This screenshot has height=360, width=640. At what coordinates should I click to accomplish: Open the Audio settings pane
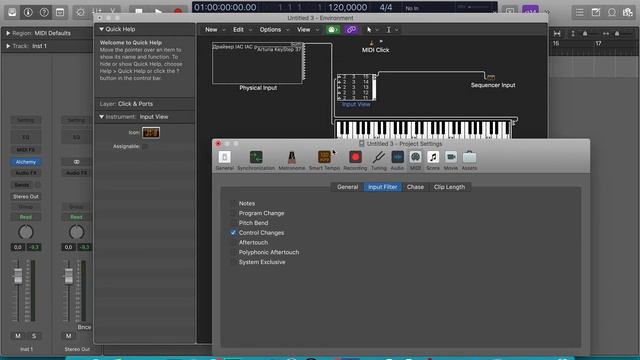[x=397, y=160]
